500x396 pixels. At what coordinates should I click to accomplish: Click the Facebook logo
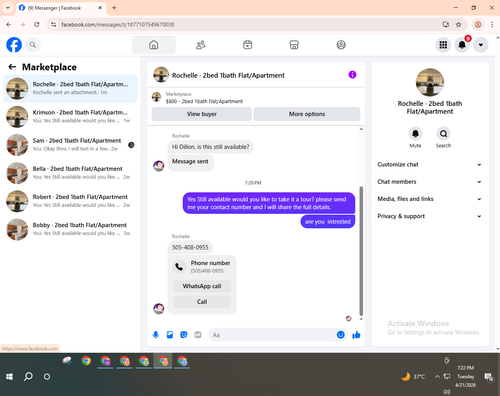[14, 45]
